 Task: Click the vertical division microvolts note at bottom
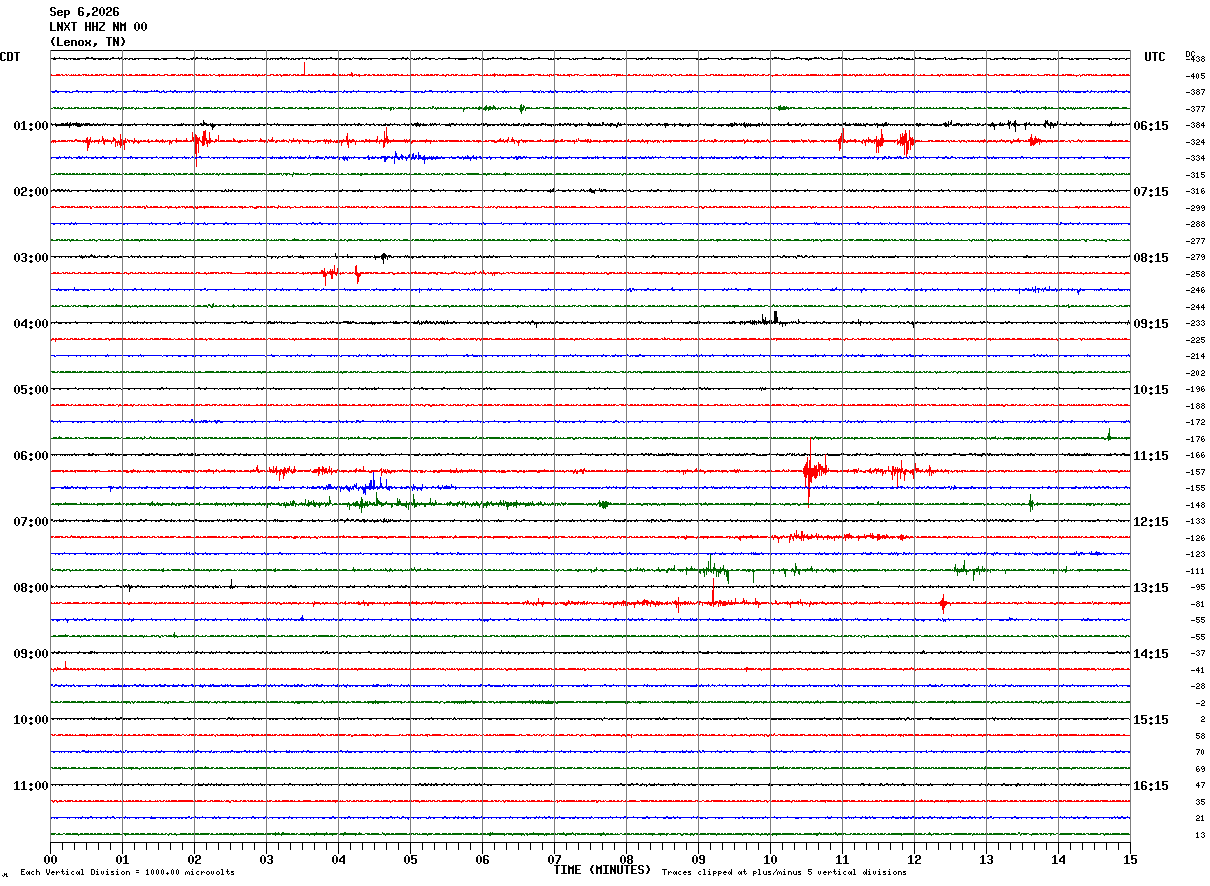pos(127,872)
